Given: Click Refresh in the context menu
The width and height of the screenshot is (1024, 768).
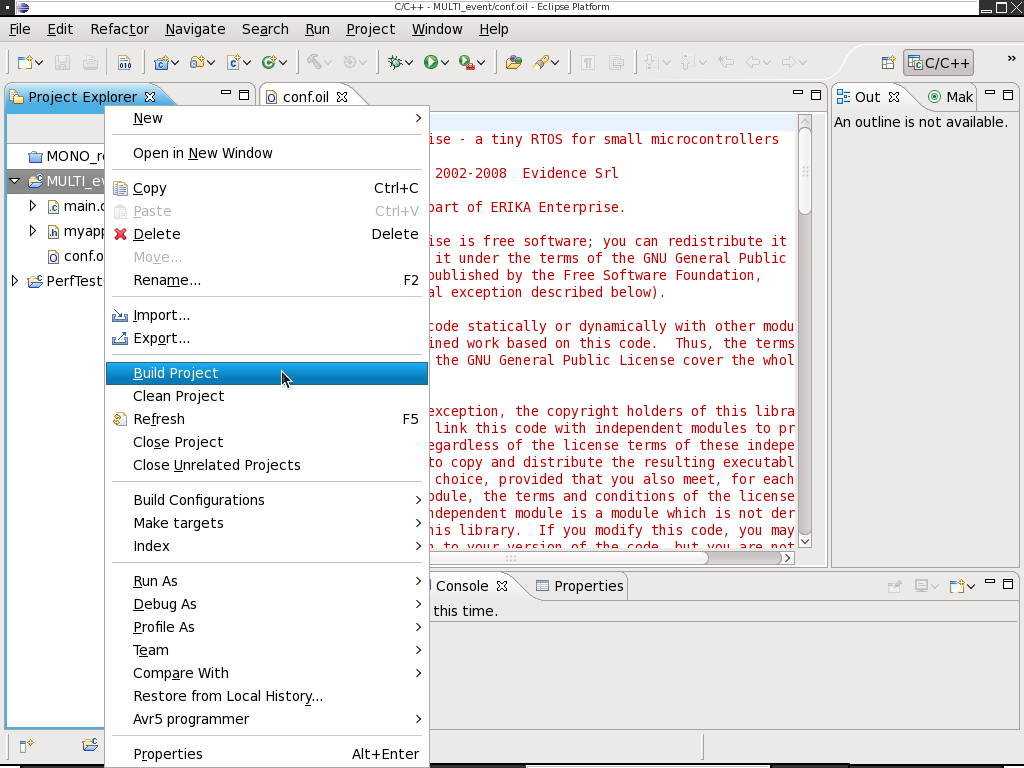Looking at the screenshot, I should [266, 419].
